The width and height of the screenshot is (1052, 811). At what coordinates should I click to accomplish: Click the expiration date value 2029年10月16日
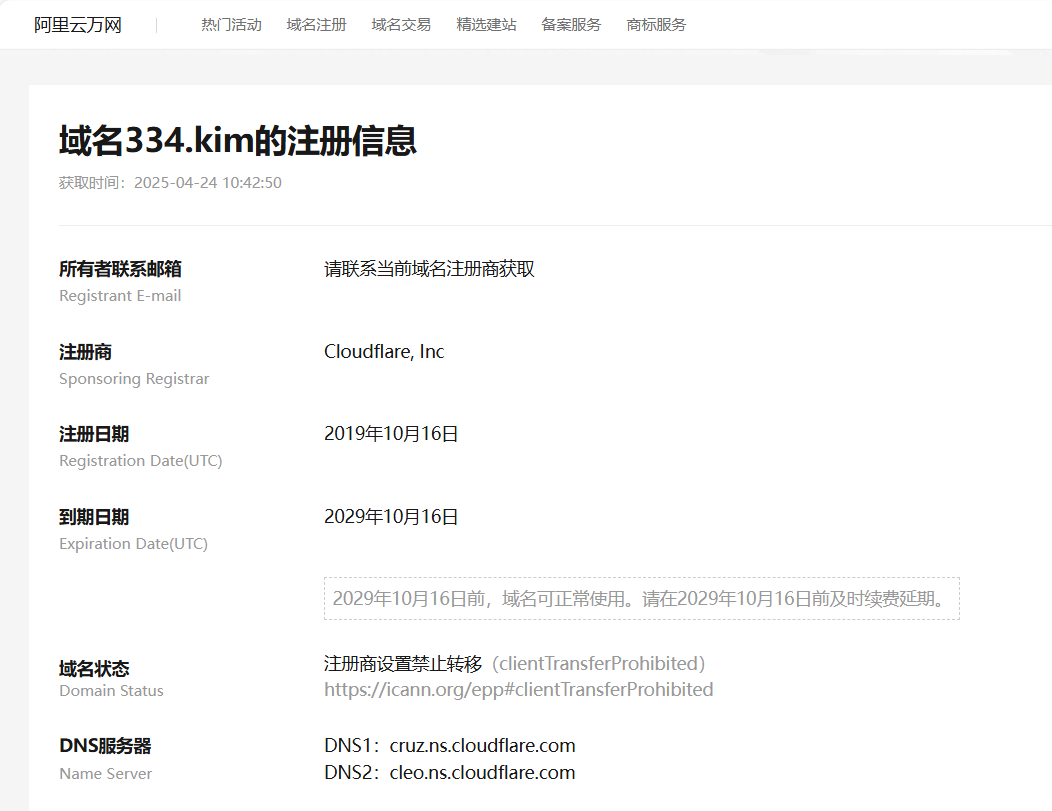pos(391,517)
